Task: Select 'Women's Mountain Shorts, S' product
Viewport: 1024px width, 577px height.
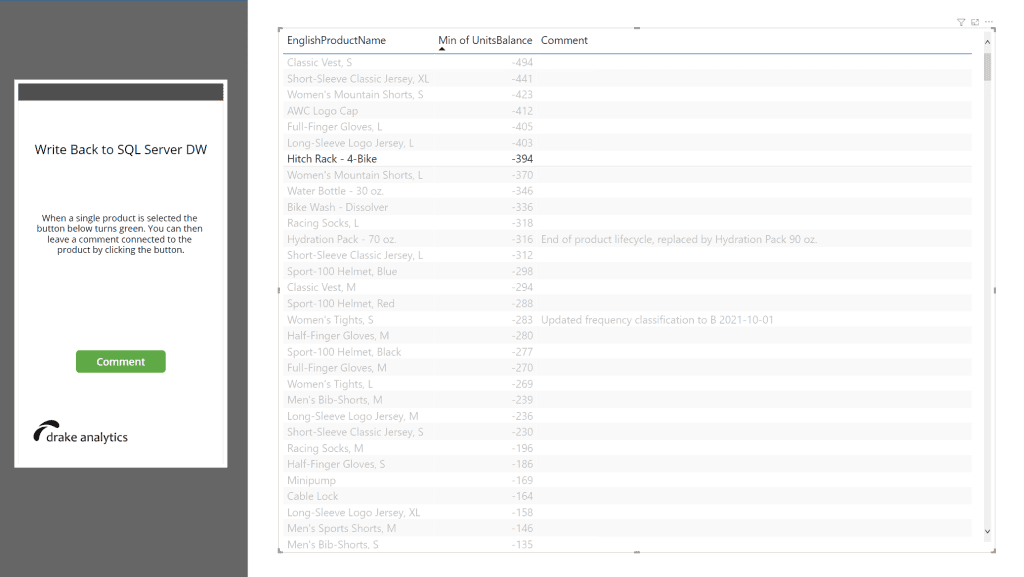Action: tap(355, 95)
